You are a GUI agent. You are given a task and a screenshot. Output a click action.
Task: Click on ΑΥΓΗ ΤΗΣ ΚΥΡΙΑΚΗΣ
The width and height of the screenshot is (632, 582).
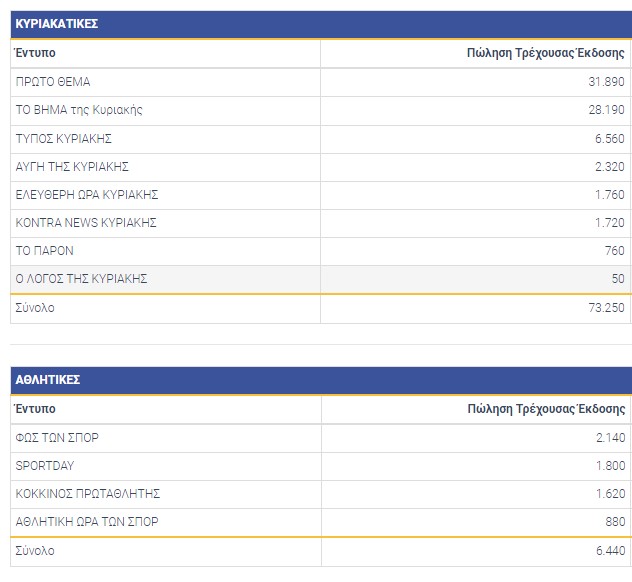pos(72,166)
